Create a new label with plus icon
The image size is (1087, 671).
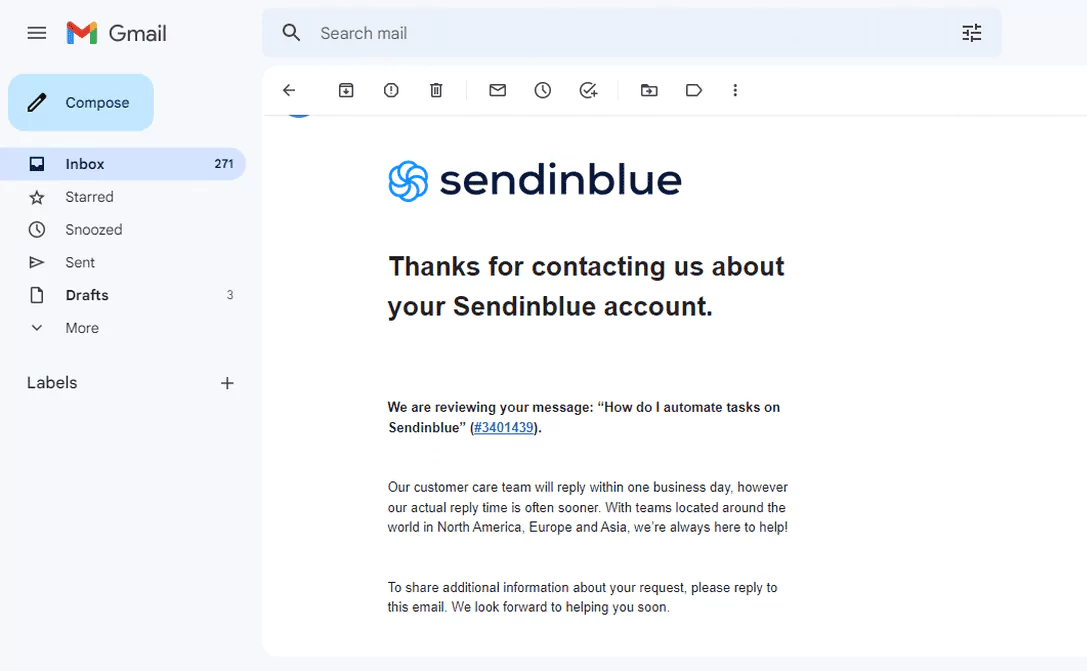(227, 383)
